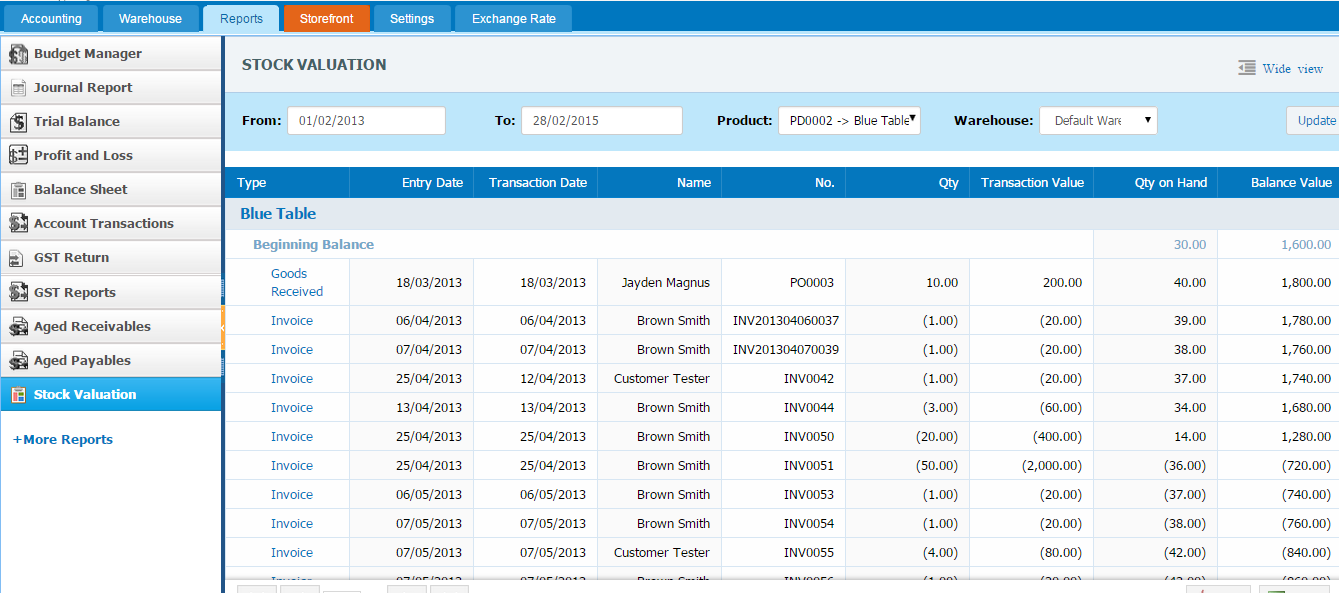Click the Balance Value column header
The height and width of the screenshot is (593, 1339).
pyautogui.click(x=1278, y=183)
